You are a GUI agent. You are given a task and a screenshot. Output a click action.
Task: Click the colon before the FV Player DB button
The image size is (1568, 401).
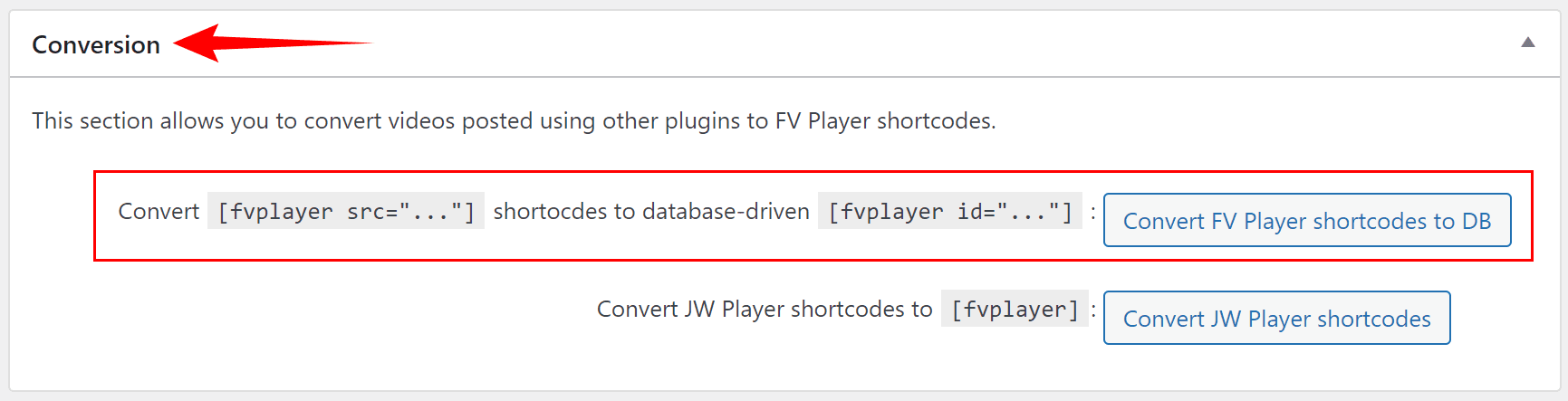(1093, 212)
